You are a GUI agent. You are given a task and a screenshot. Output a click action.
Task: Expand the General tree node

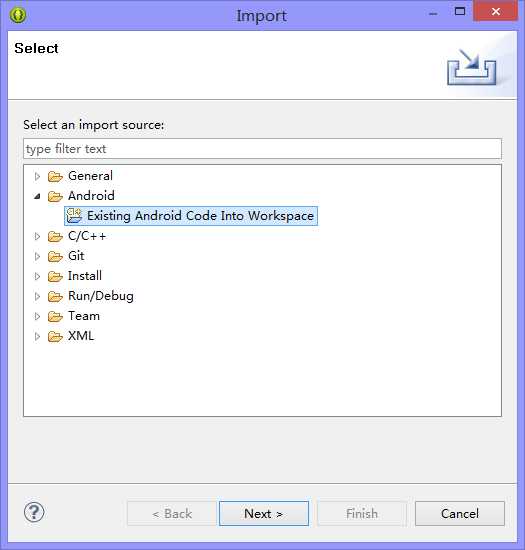click(x=37, y=176)
